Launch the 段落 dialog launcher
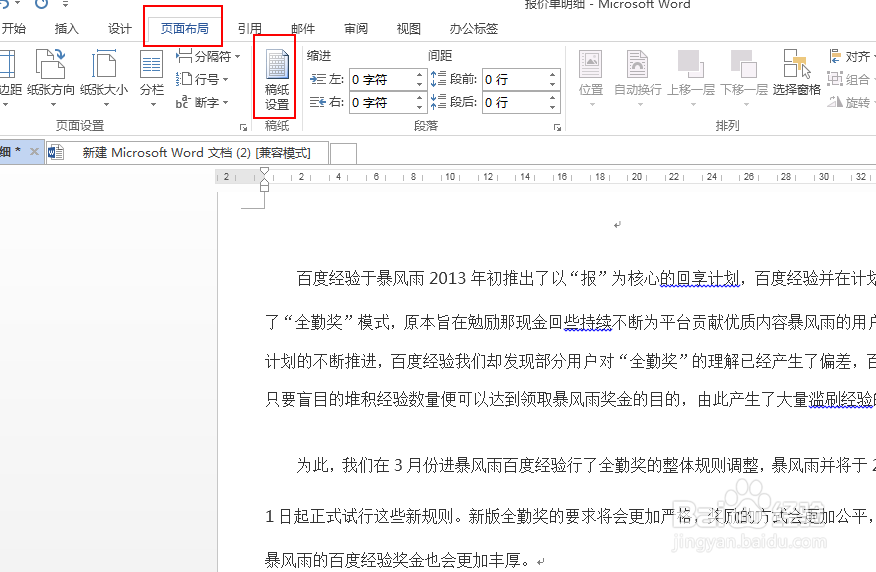 (557, 127)
